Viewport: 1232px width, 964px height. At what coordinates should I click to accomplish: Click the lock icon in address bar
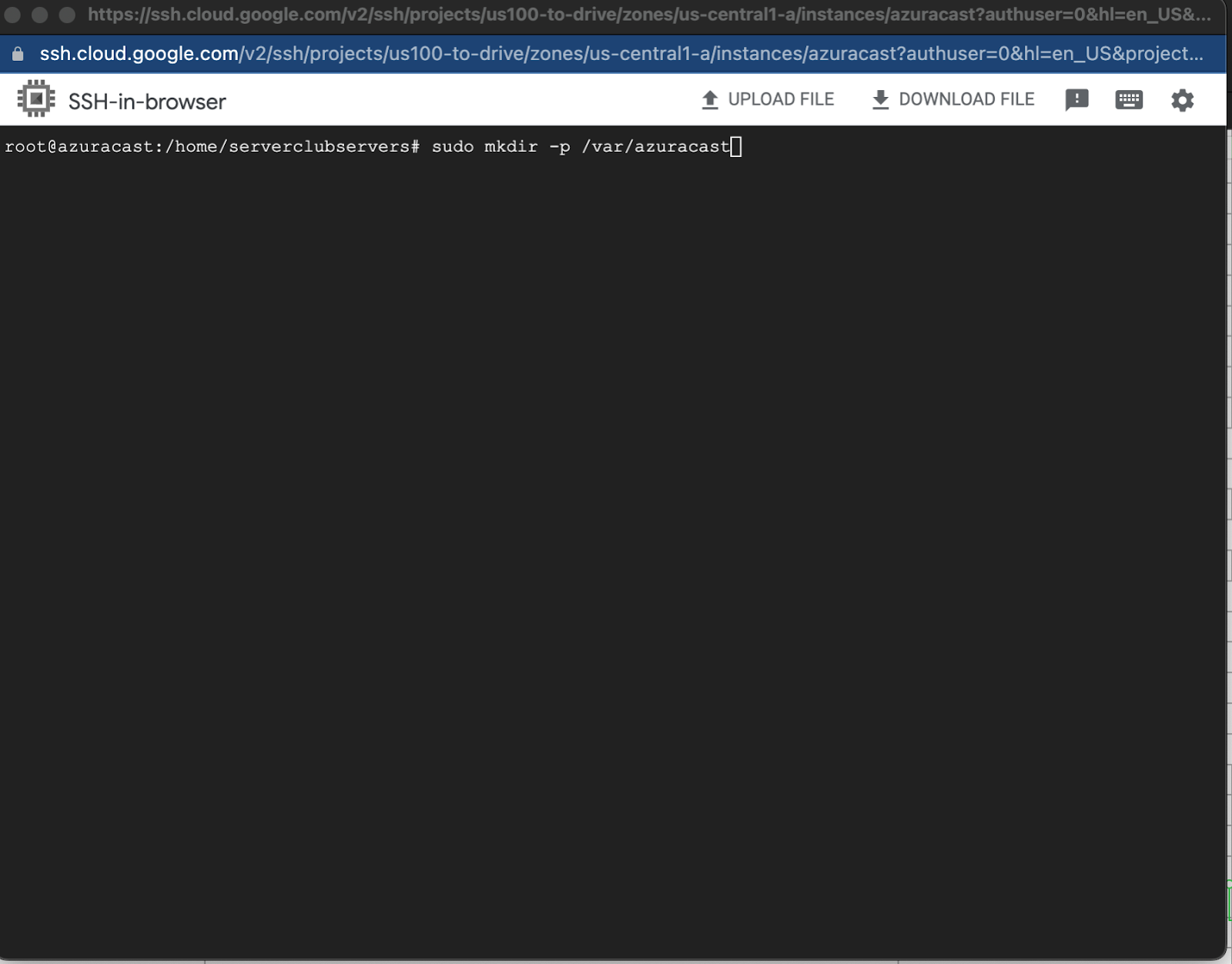pos(18,54)
